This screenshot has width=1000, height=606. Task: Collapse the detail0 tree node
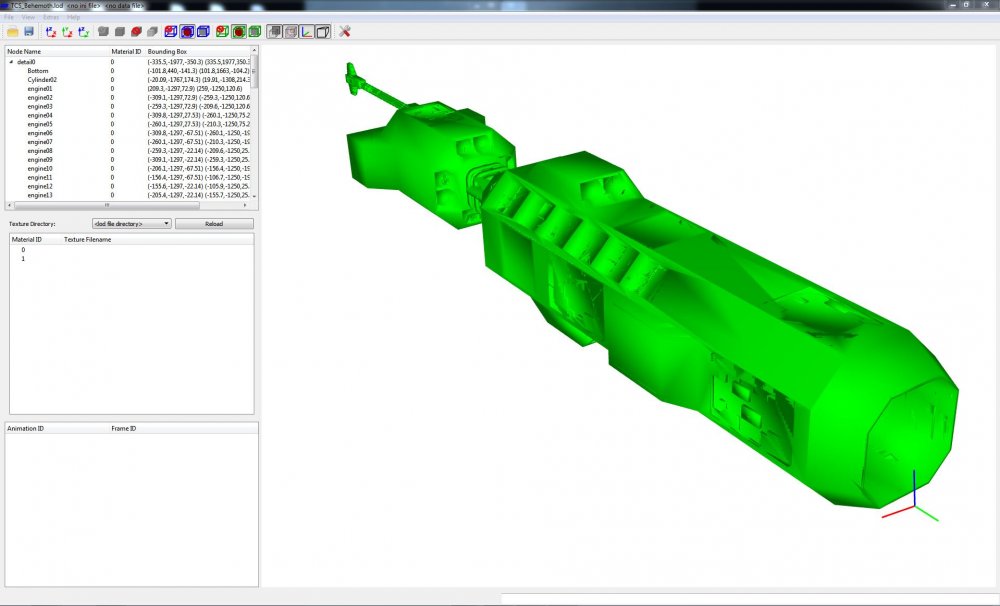11,62
